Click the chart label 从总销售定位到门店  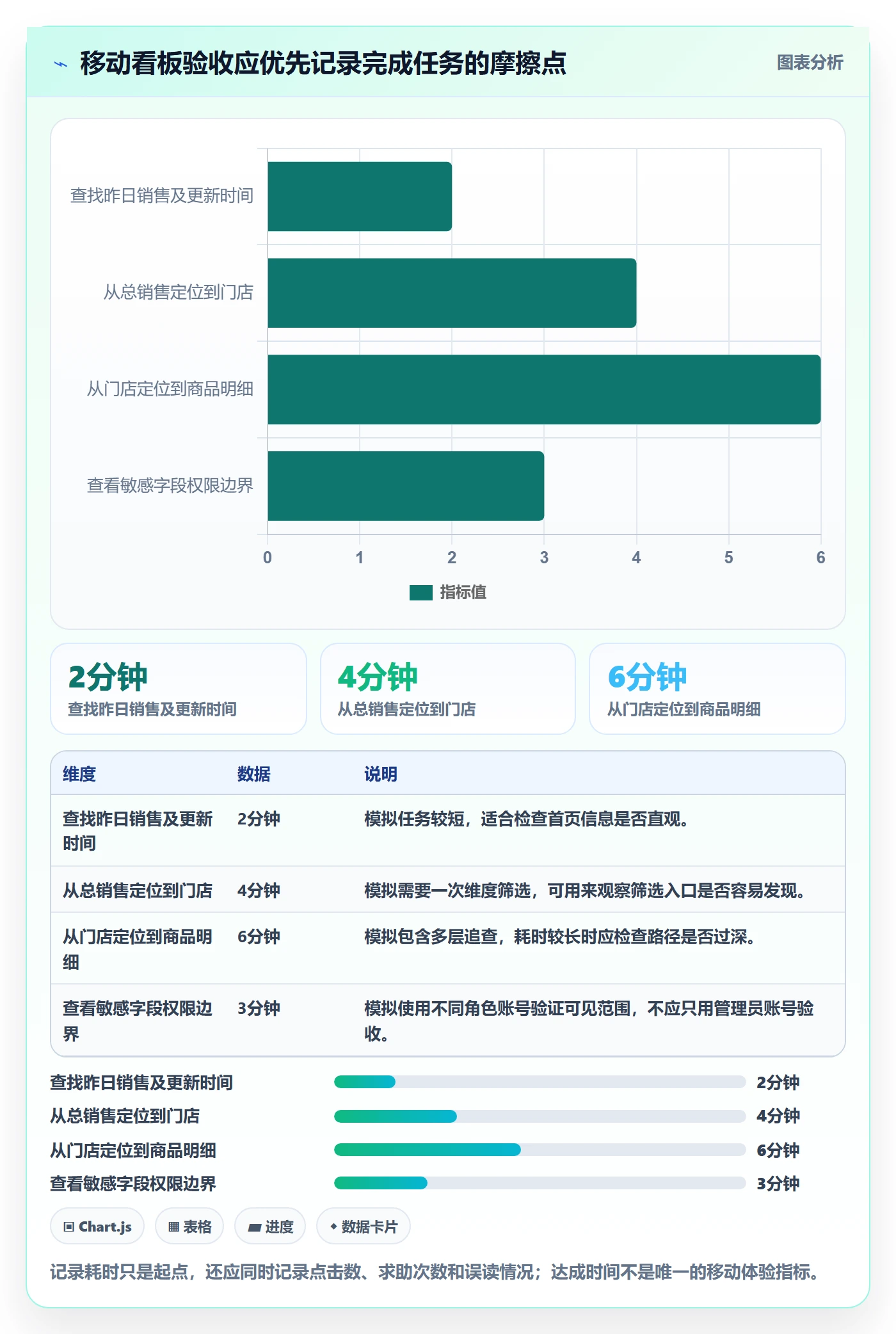(179, 293)
